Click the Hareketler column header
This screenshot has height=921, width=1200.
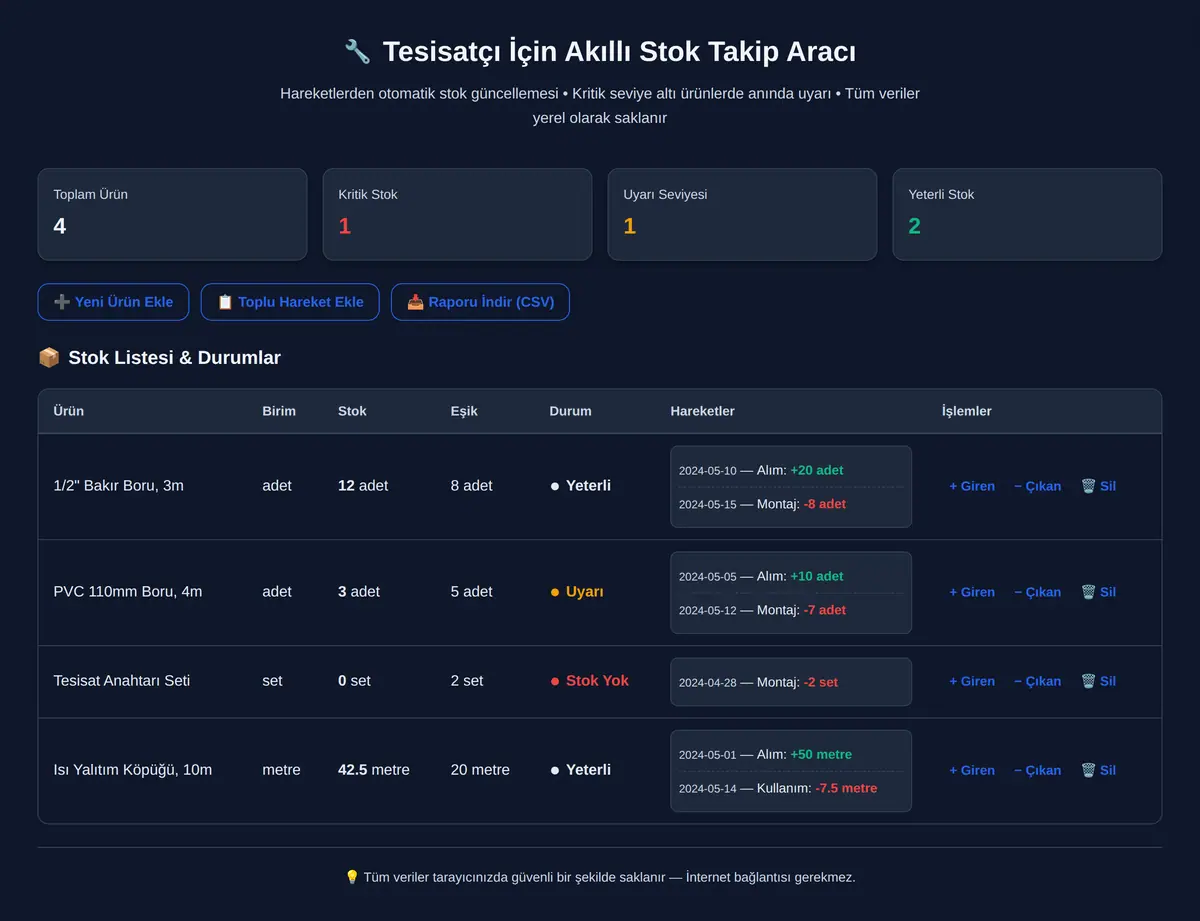[702, 411]
